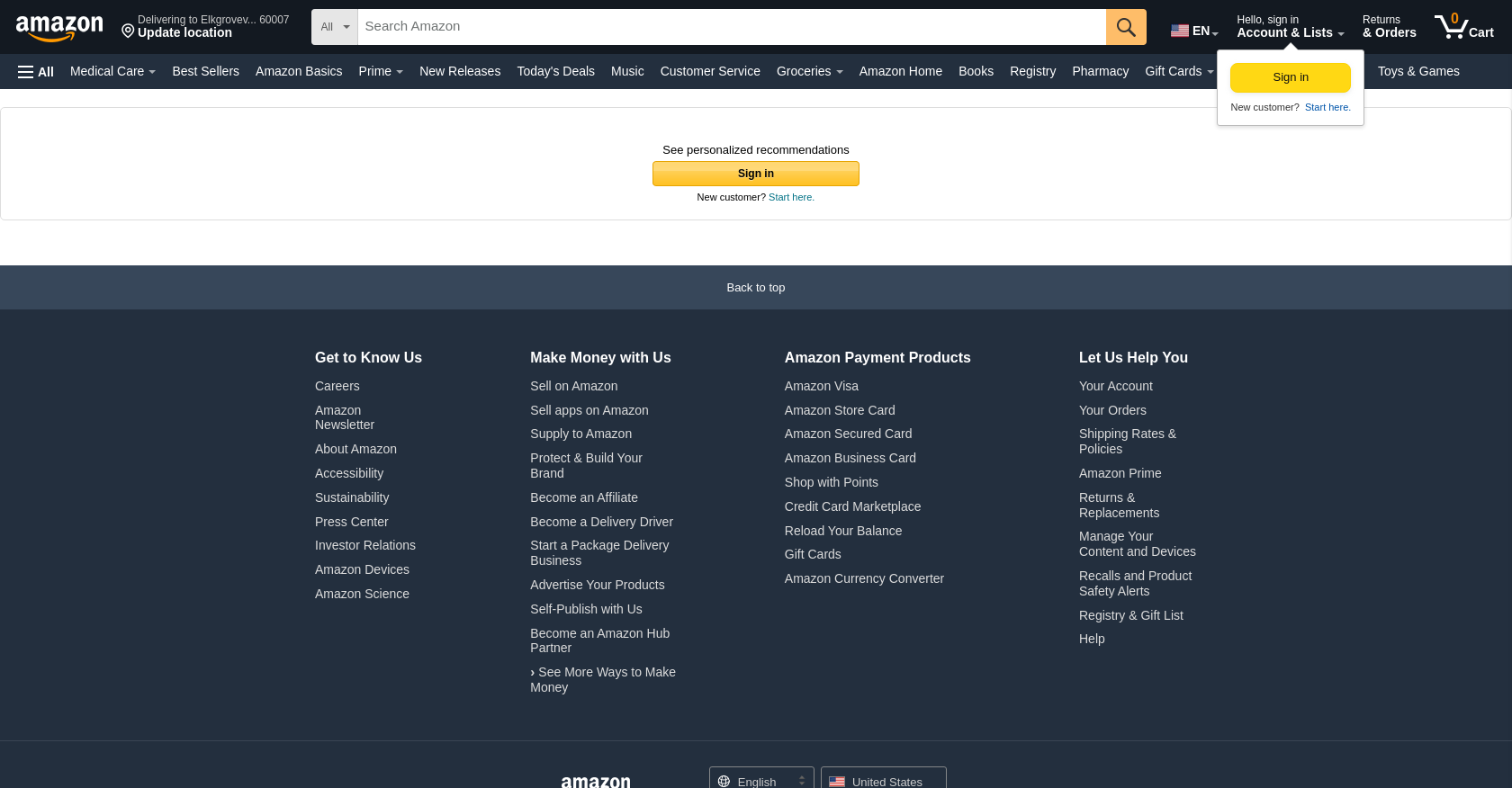This screenshot has width=1512, height=788.
Task: Expand the Medical Care menu
Action: click(112, 71)
